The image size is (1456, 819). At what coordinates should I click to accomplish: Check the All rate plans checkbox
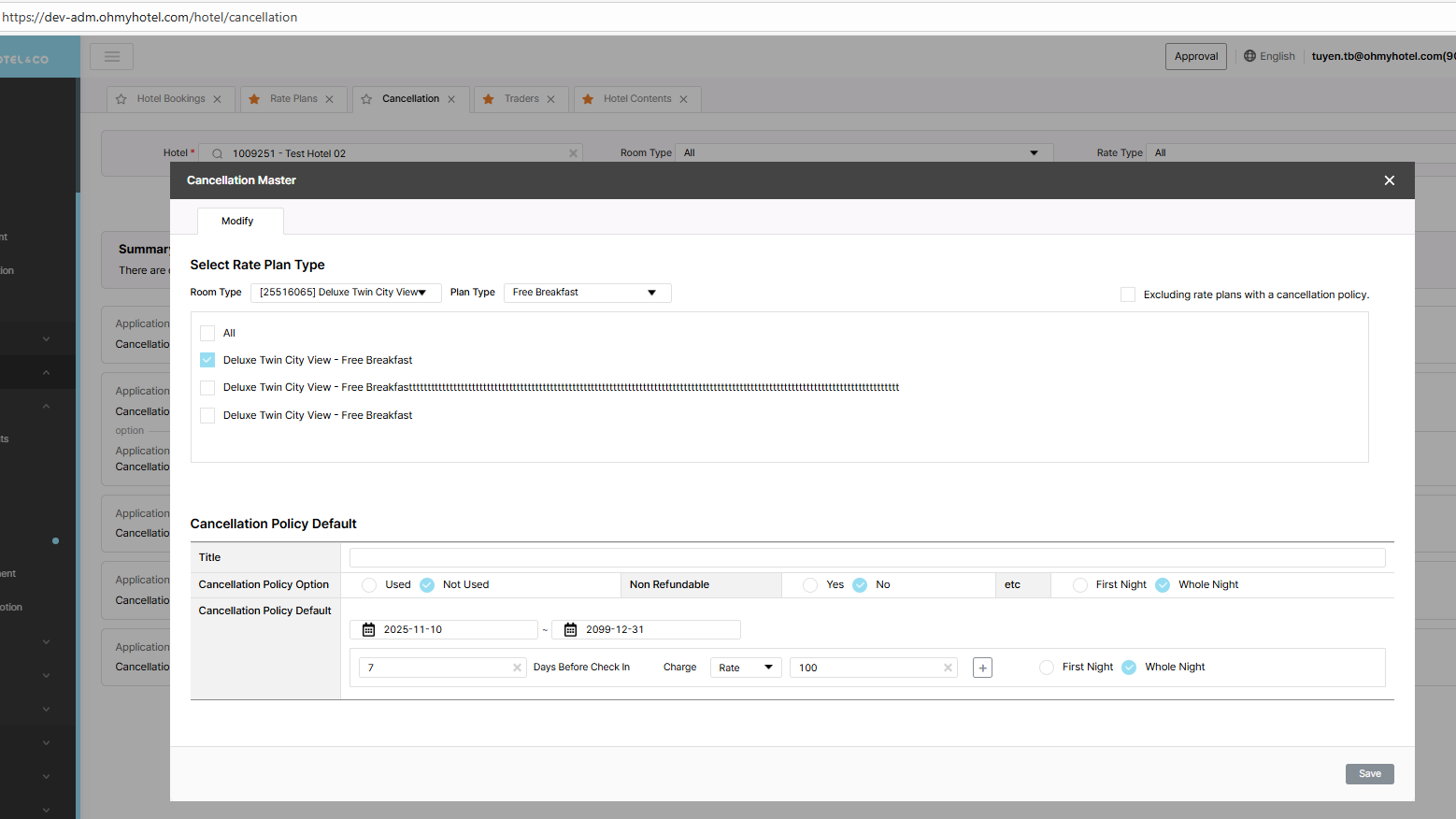(x=207, y=334)
